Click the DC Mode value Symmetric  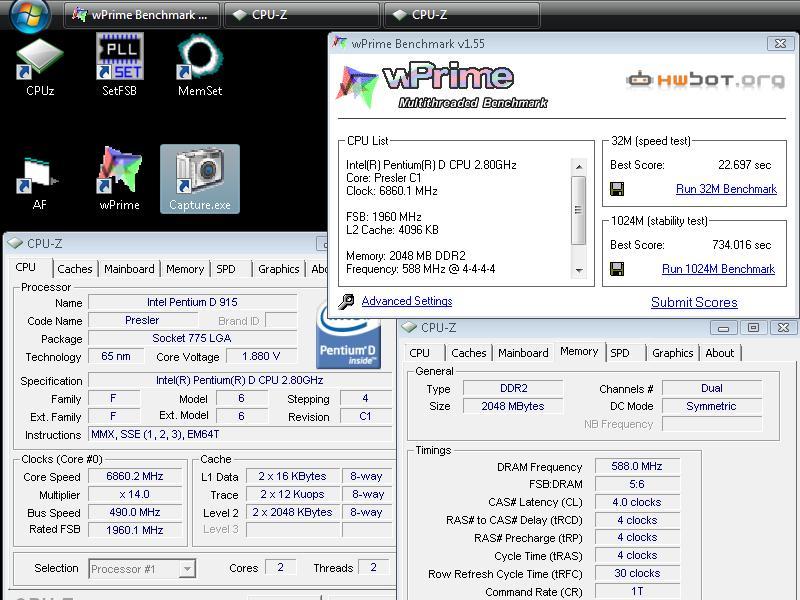(712, 406)
